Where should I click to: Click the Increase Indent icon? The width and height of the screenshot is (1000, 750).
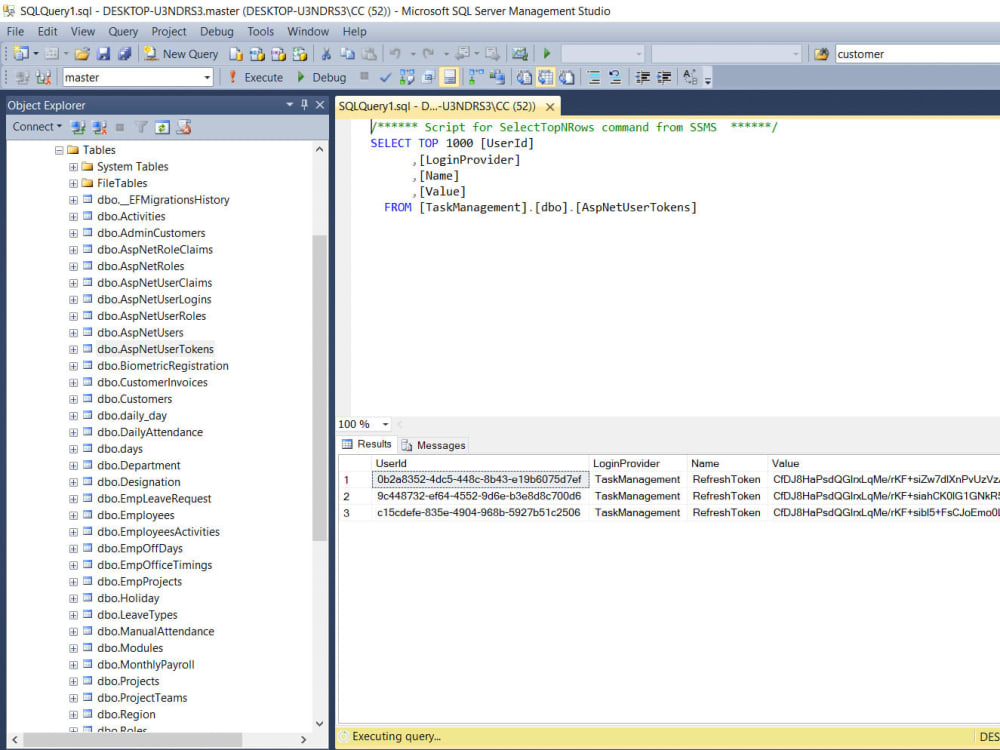pyautogui.click(x=664, y=77)
